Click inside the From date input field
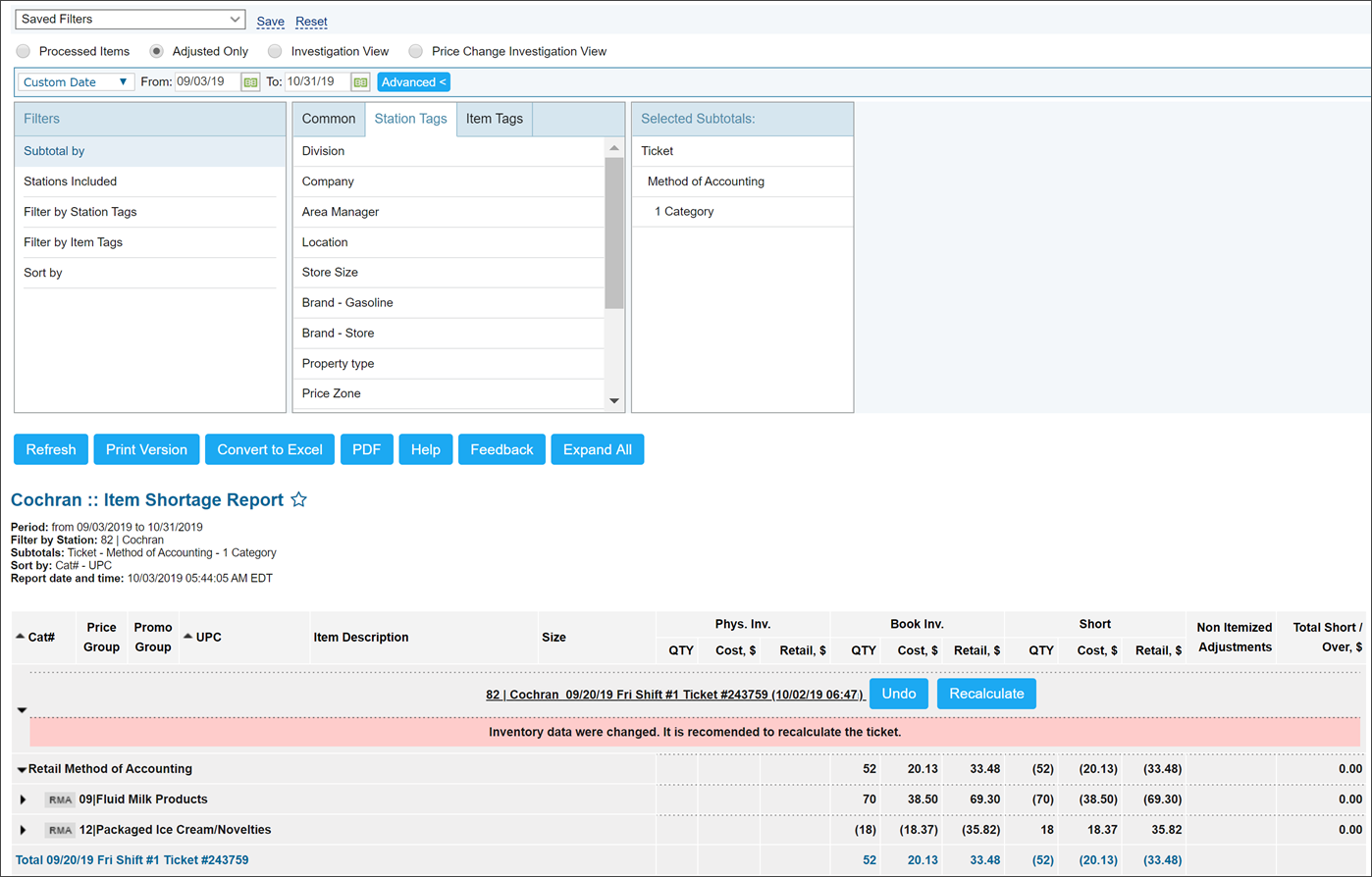The image size is (1372, 877). 206,82
